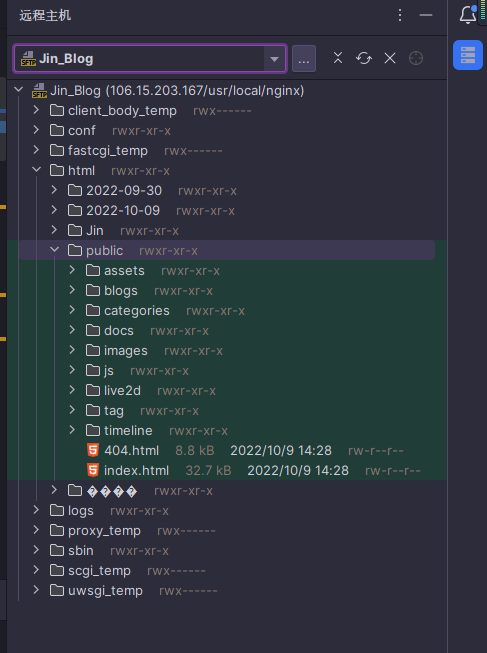Screen dimensions: 487x653
Task: Click the blue remote host sidebar icon
Action: click(468, 55)
